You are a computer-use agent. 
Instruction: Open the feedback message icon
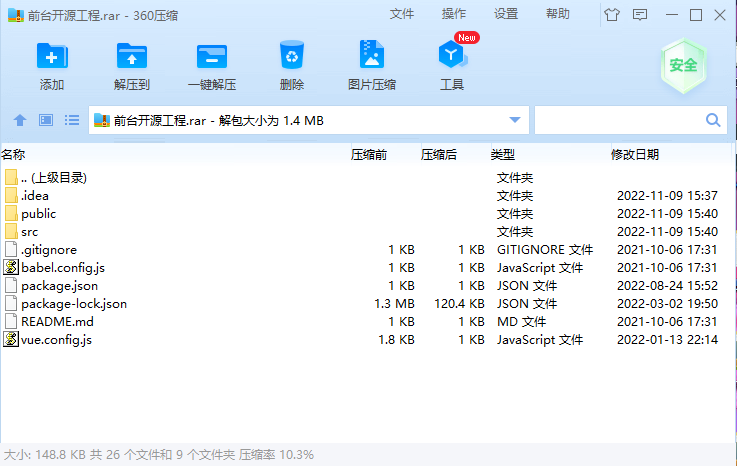(640, 15)
